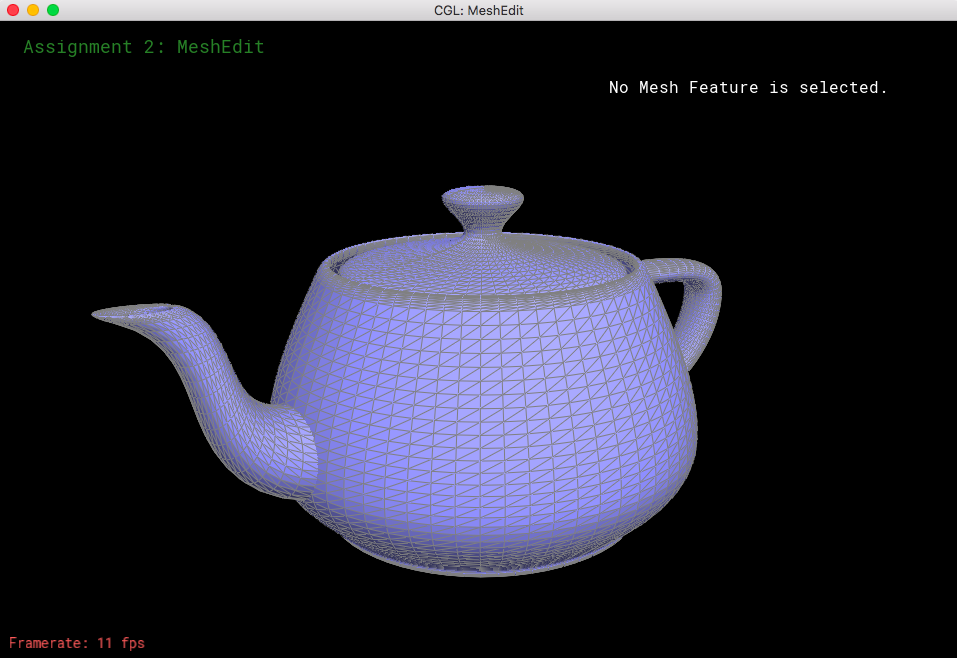The height and width of the screenshot is (658, 957).
Task: Click the red close window button
Action: 13,10
